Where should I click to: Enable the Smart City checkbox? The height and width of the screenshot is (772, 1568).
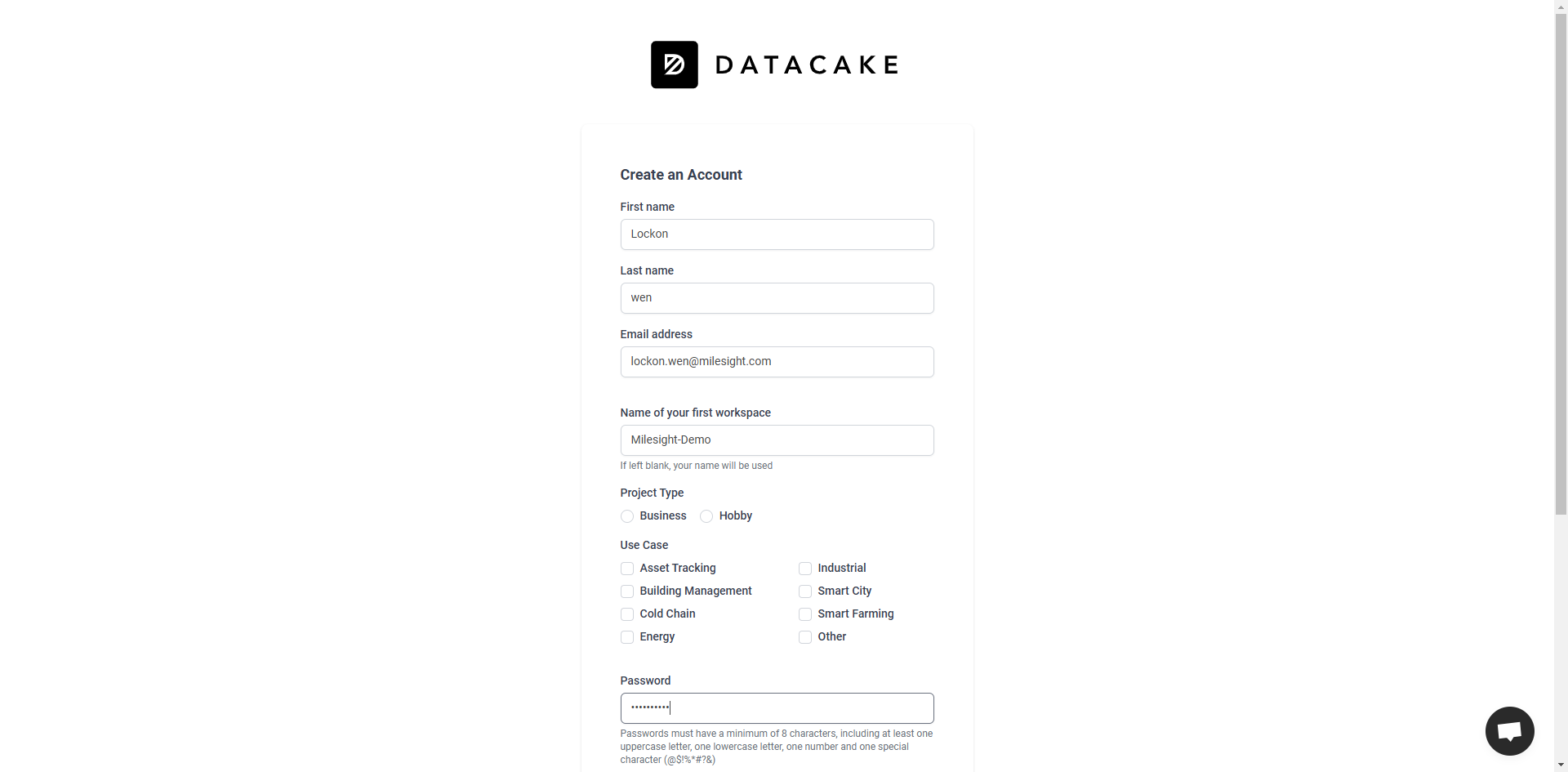pos(804,591)
